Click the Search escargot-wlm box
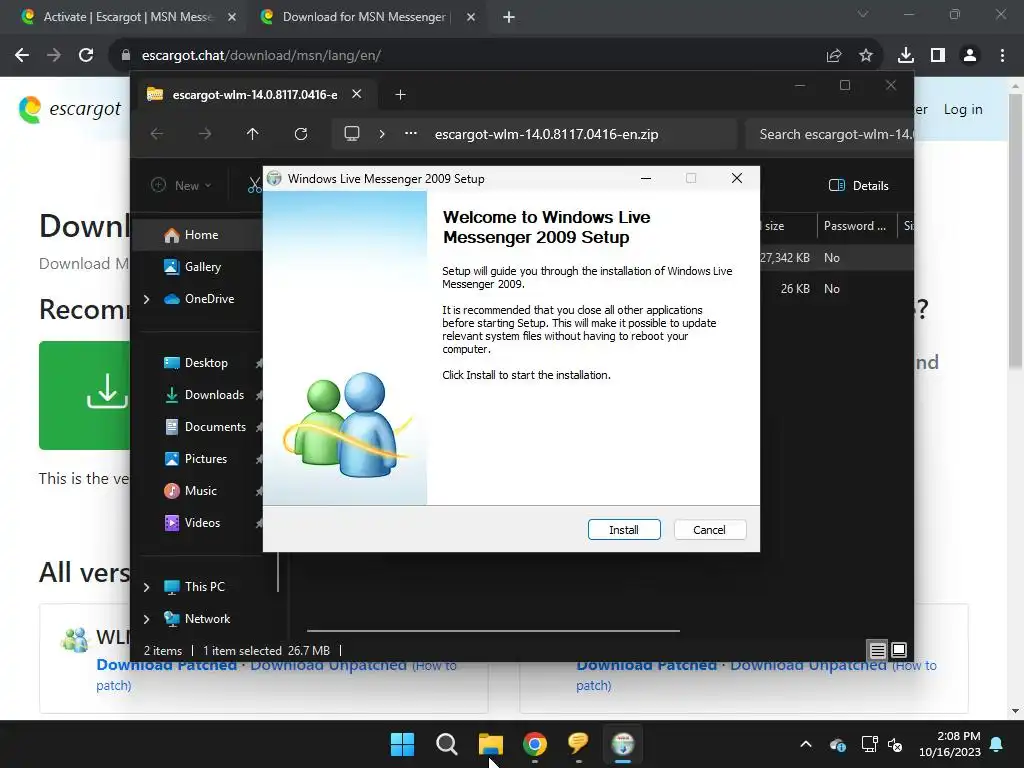The image size is (1024, 768). tap(829, 135)
